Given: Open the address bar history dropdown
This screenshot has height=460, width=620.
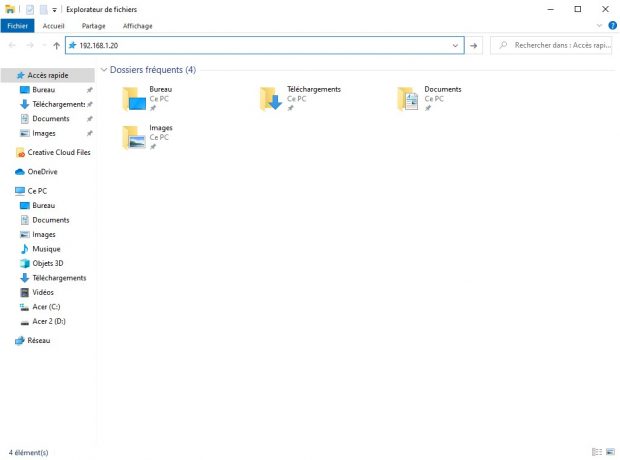Looking at the screenshot, I should coord(456,45).
